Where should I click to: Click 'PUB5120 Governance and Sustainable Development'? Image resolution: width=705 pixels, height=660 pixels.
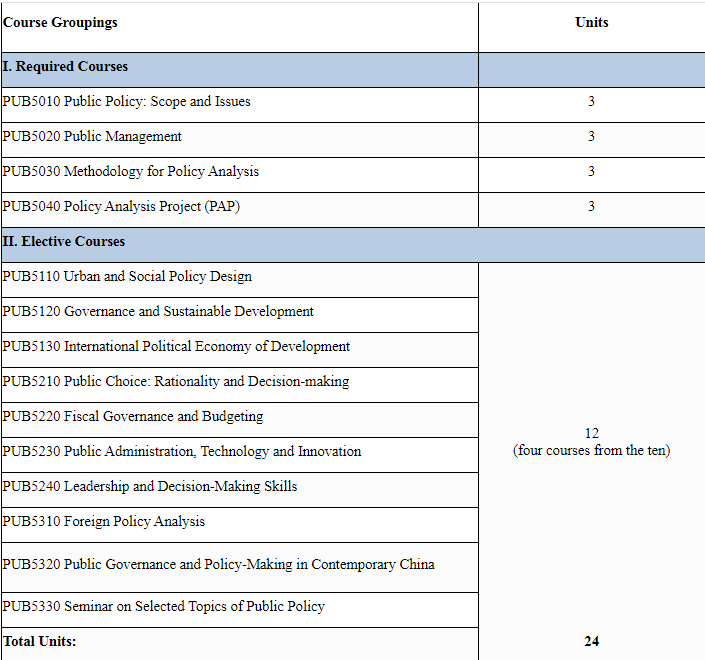pyautogui.click(x=158, y=311)
